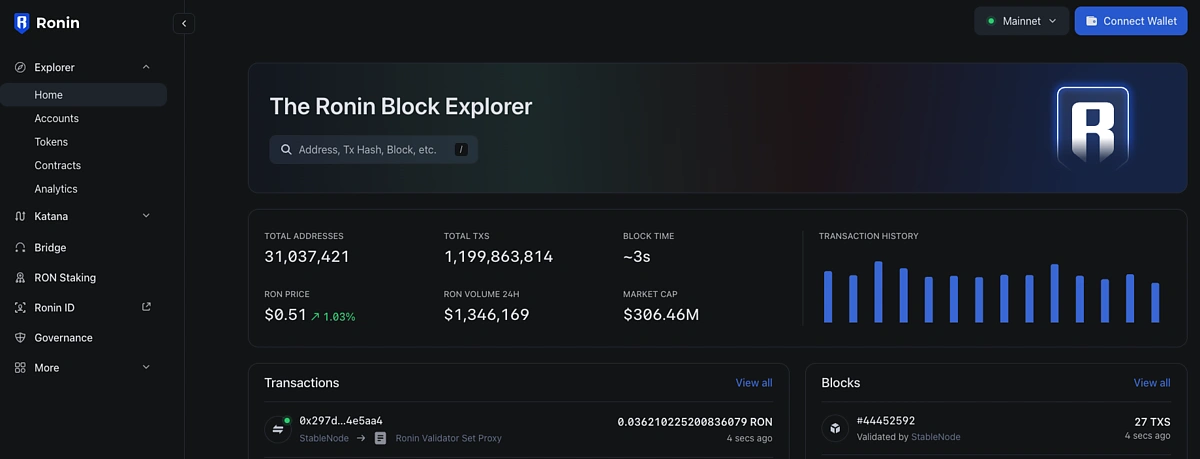Image resolution: width=1200 pixels, height=459 pixels.
Task: Open transaction hash 0x297d...4e5aa4
Action: [341, 421]
